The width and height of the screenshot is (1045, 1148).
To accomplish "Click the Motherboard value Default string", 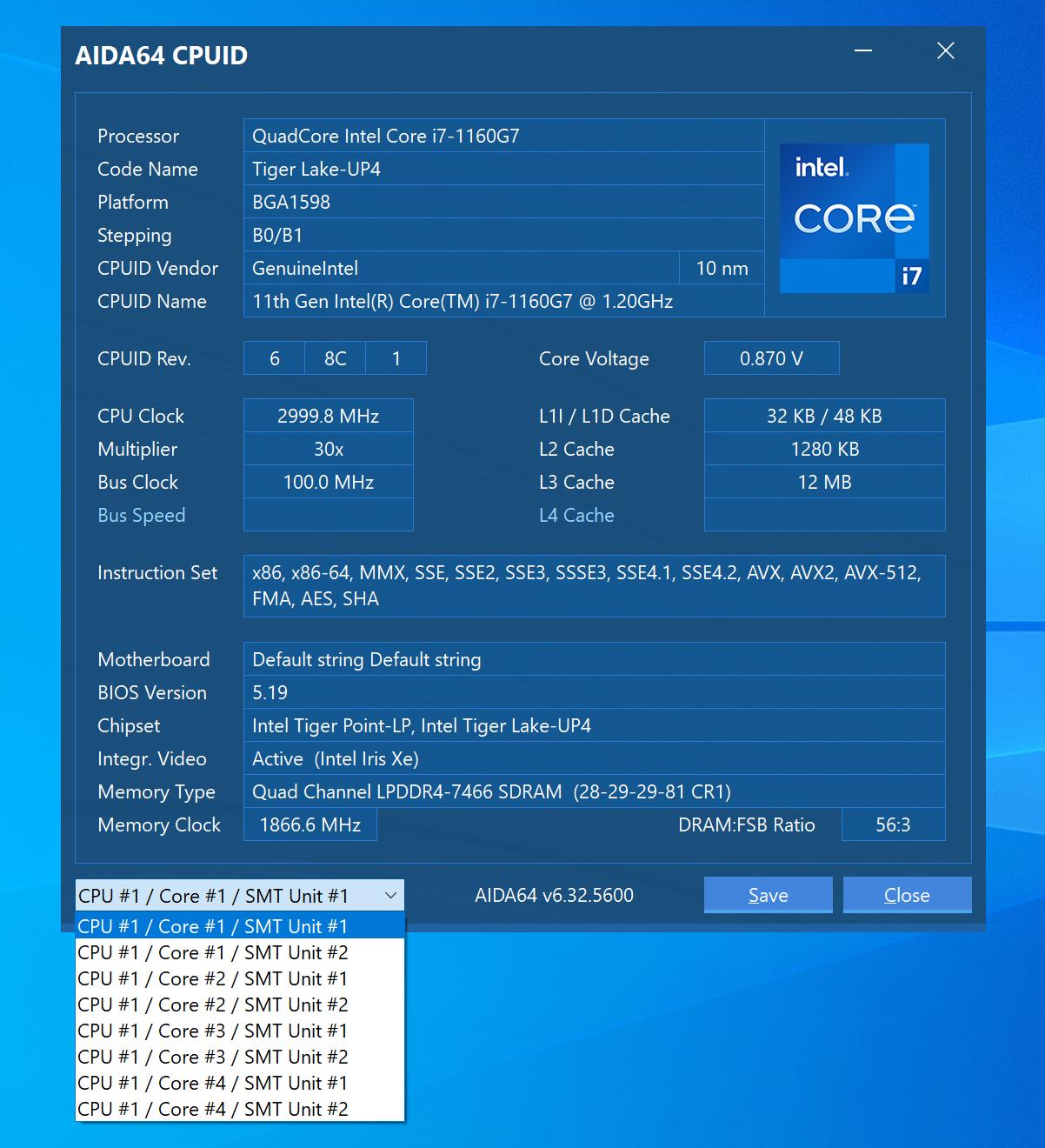I will pos(595,659).
